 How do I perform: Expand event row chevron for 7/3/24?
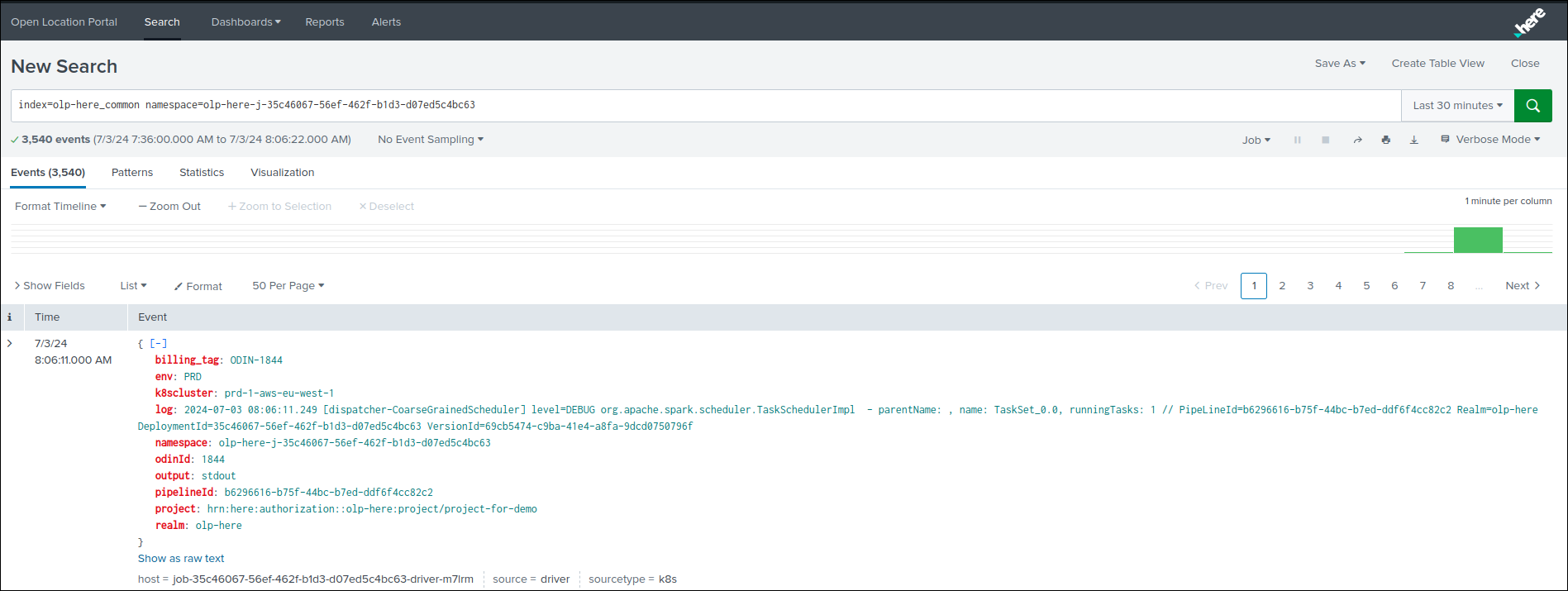[x=10, y=343]
